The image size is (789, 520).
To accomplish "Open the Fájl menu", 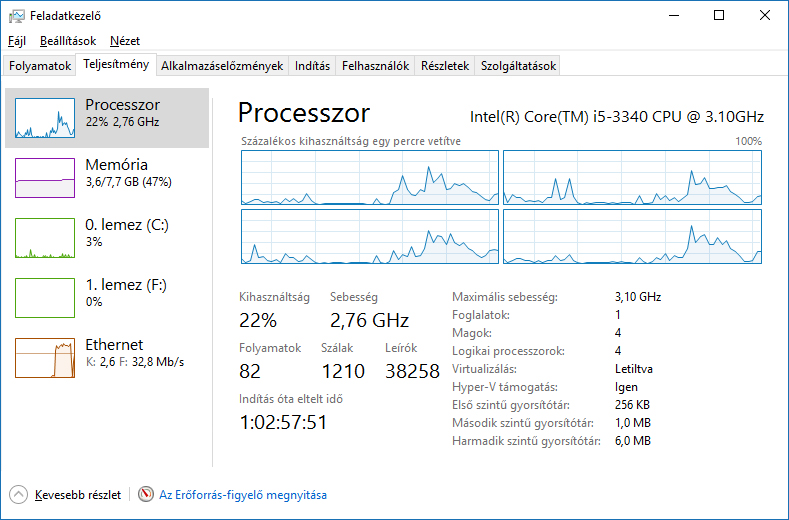I will click(x=17, y=41).
